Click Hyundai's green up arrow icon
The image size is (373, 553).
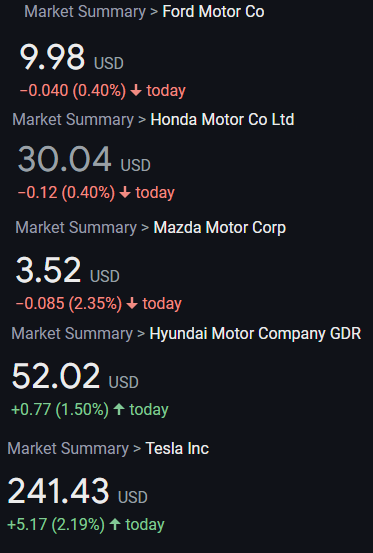tap(119, 409)
